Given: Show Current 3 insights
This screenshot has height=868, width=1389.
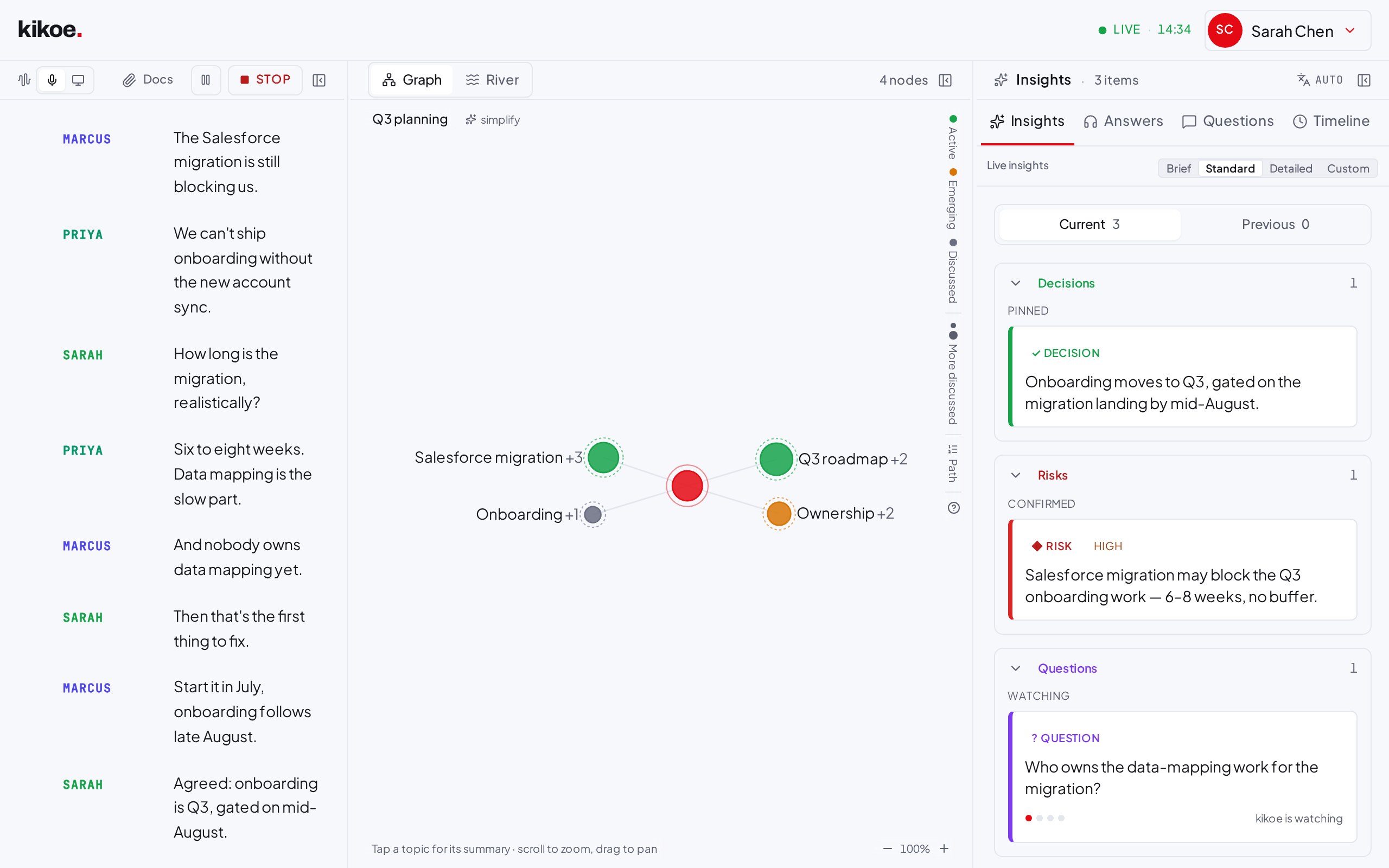Looking at the screenshot, I should pos(1089,225).
